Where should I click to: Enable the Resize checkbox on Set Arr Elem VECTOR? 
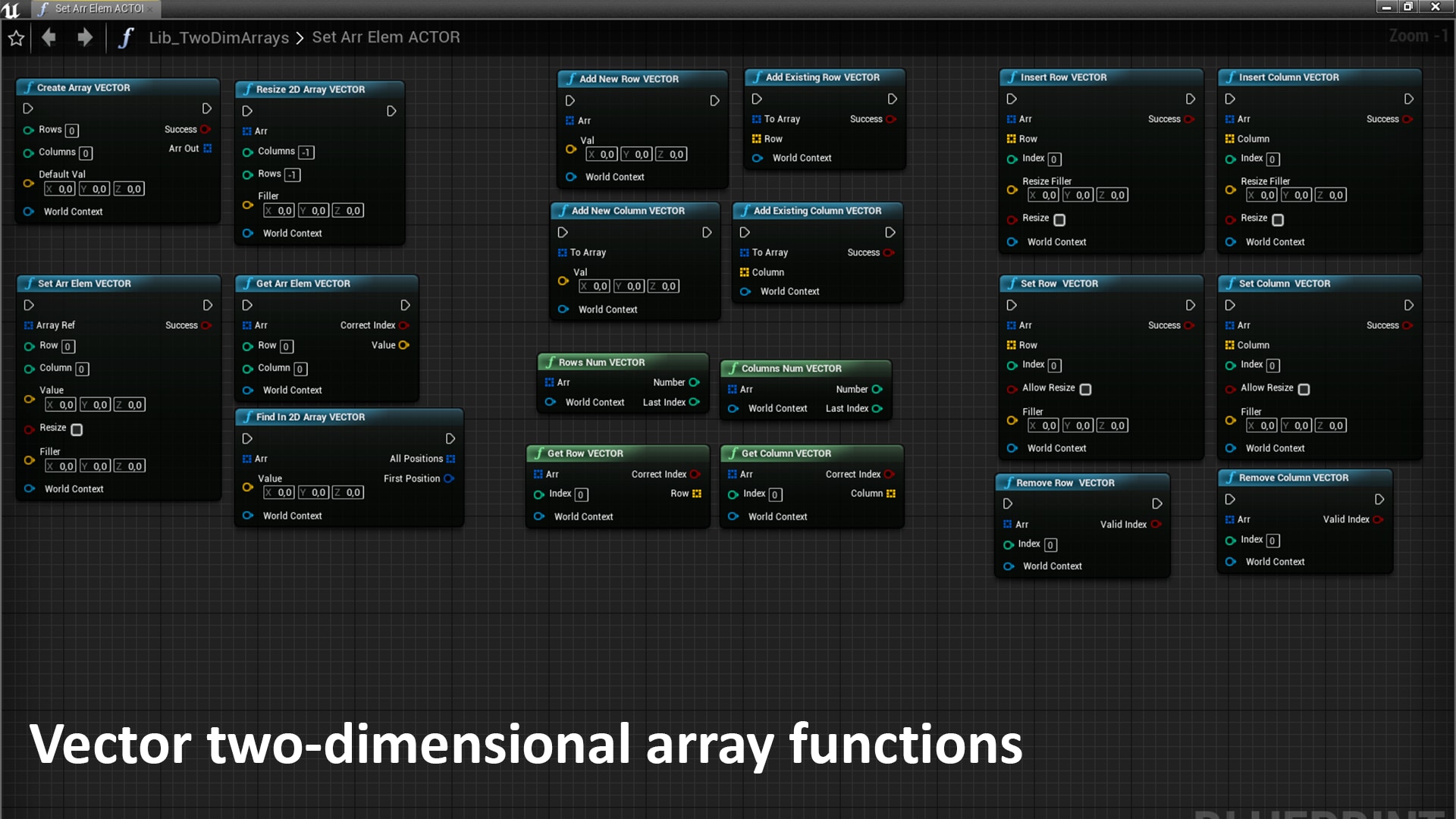pos(76,429)
